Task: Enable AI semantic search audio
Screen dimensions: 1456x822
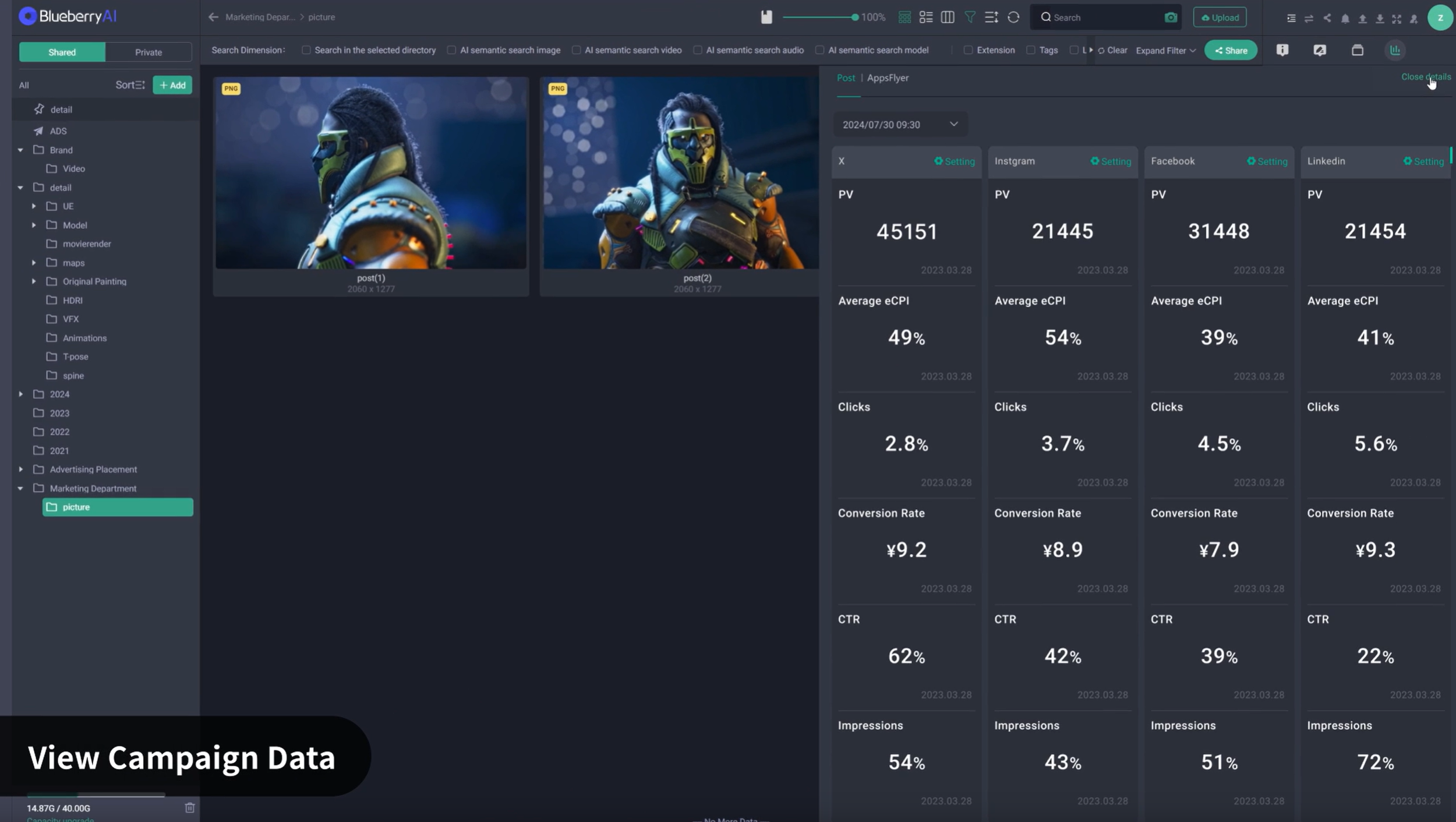Action: tap(697, 50)
